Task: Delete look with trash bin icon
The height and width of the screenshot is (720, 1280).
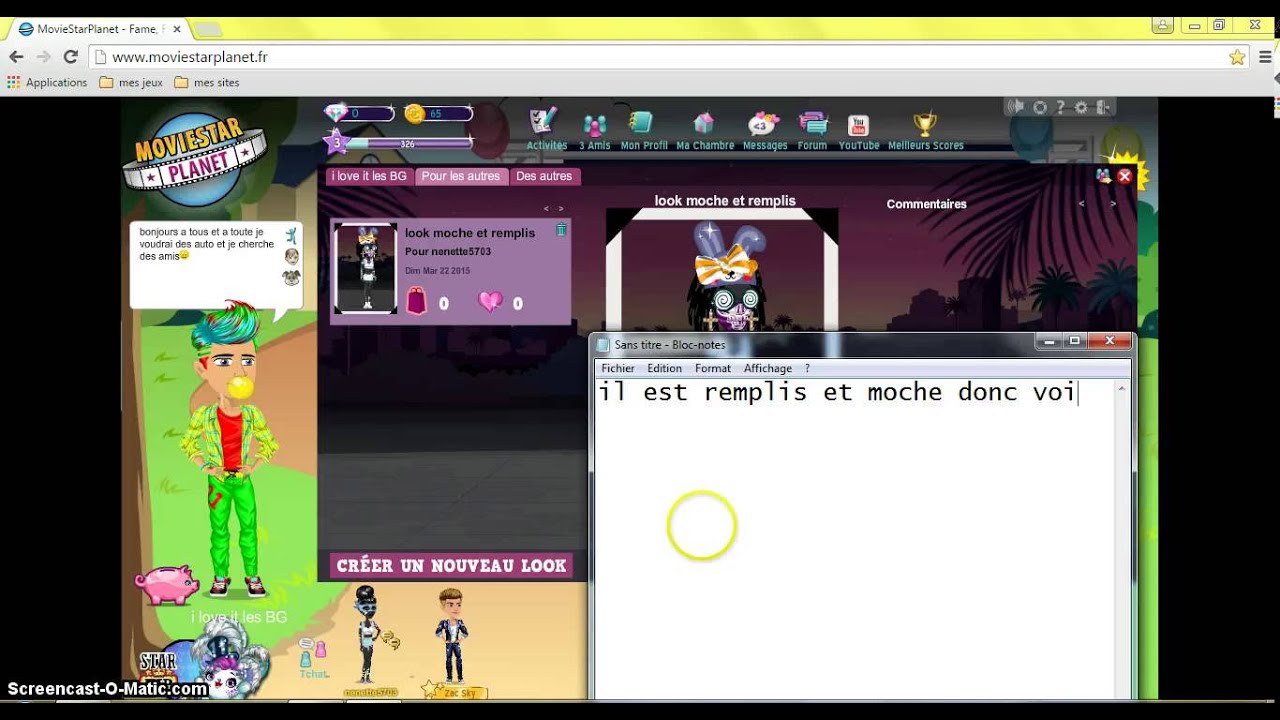Action: click(x=561, y=230)
